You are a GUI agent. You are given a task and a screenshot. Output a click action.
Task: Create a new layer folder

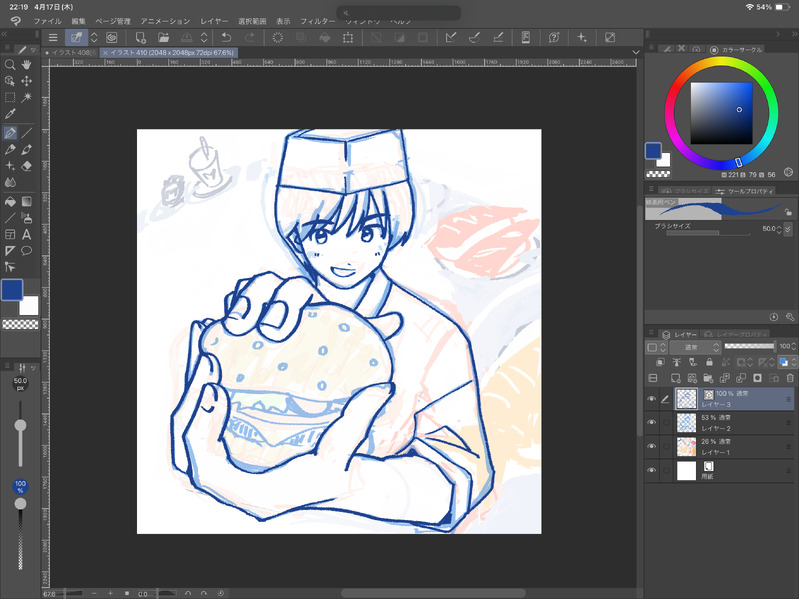pos(708,378)
